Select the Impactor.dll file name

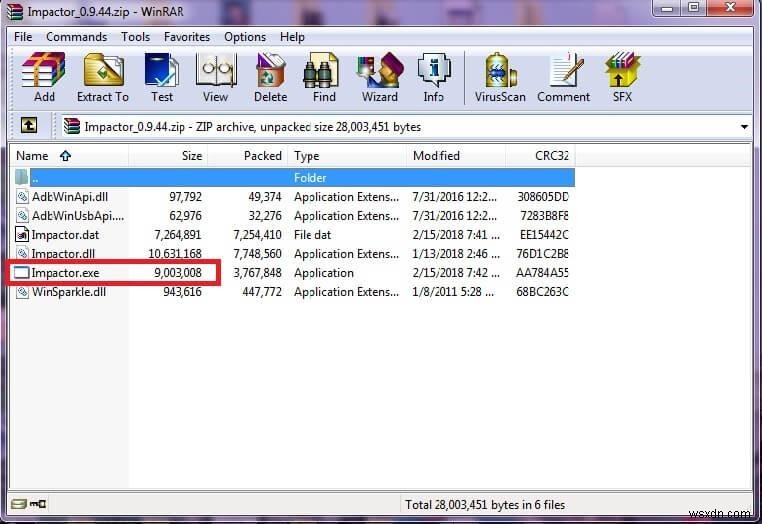[63, 254]
